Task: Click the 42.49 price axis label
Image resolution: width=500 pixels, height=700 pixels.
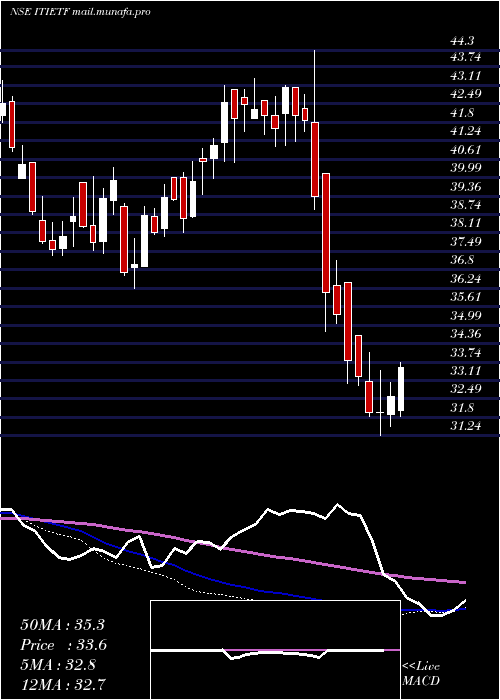Action: coord(466,94)
